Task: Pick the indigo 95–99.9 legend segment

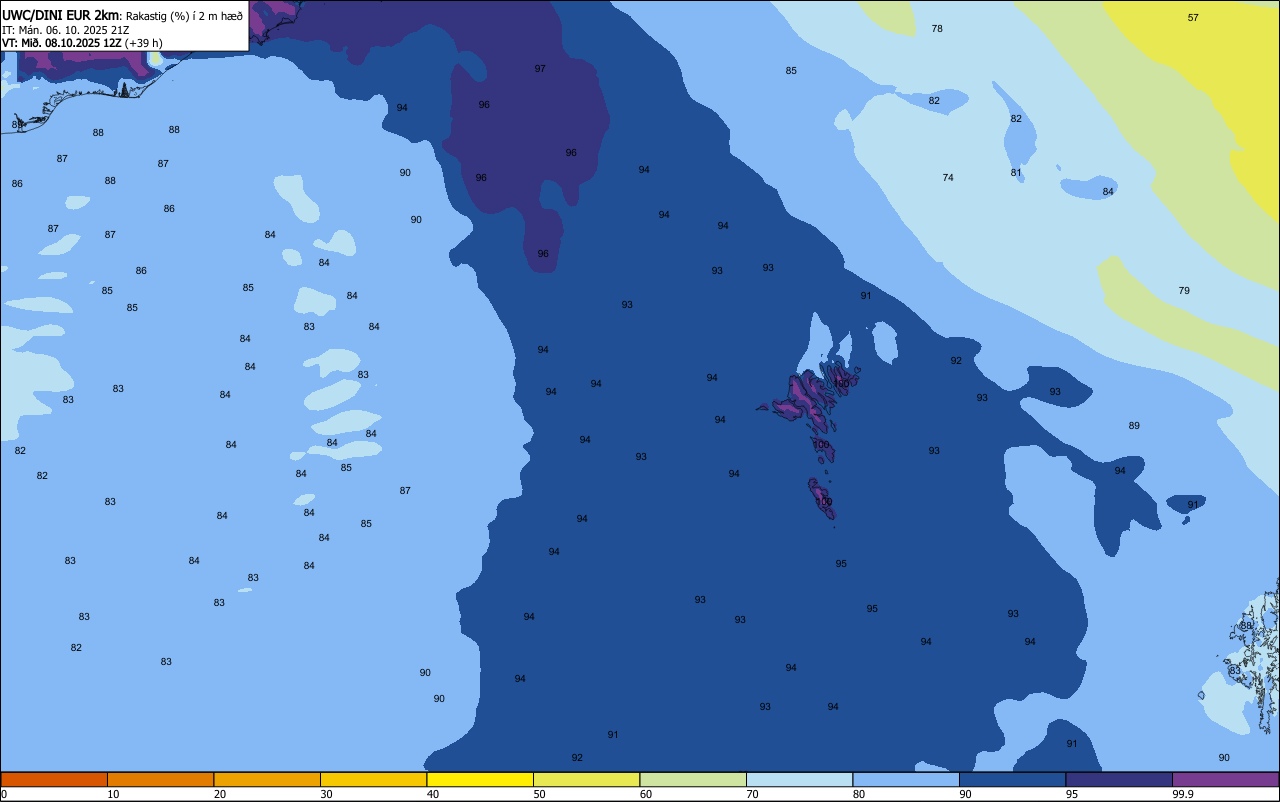Action: click(1119, 779)
